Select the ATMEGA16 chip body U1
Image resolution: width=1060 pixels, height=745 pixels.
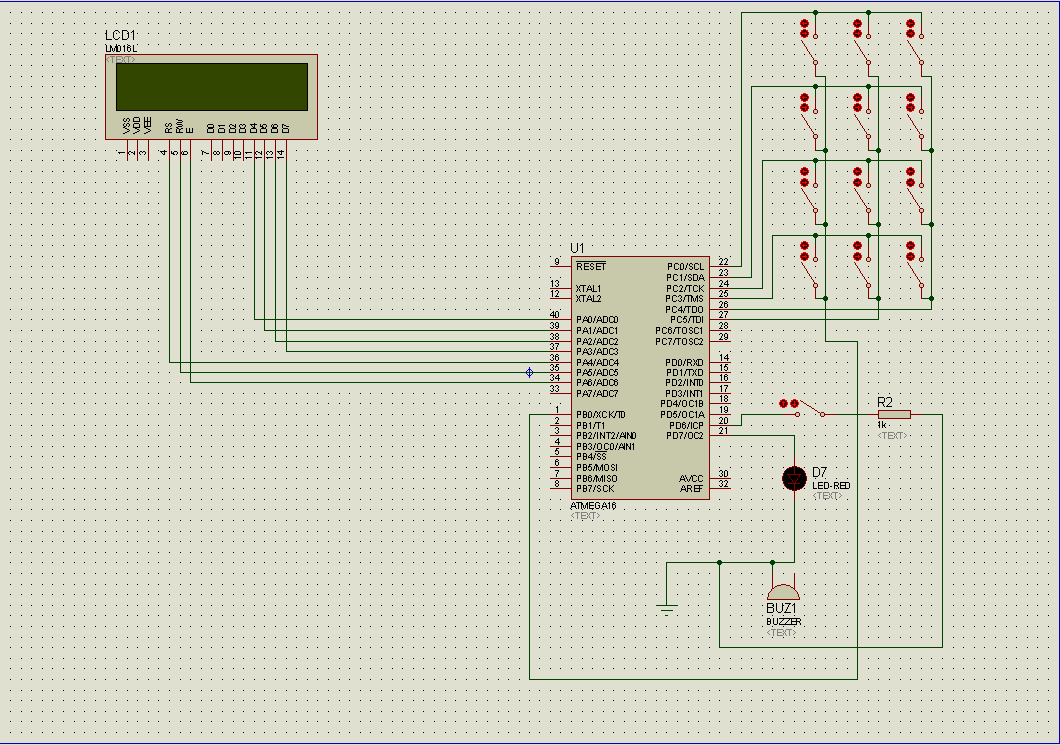click(x=640, y=378)
